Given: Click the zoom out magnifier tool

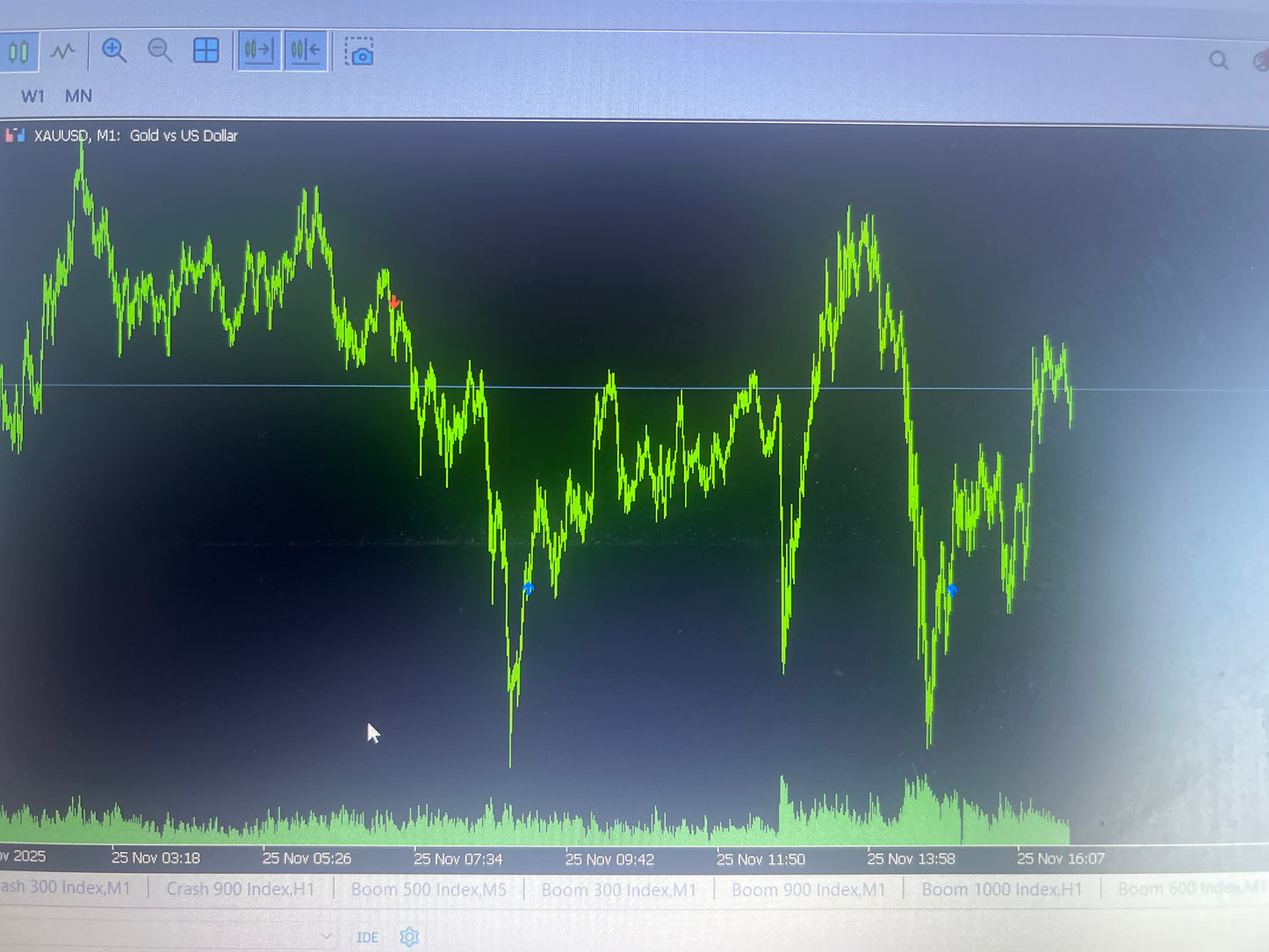Looking at the screenshot, I should 159,51.
